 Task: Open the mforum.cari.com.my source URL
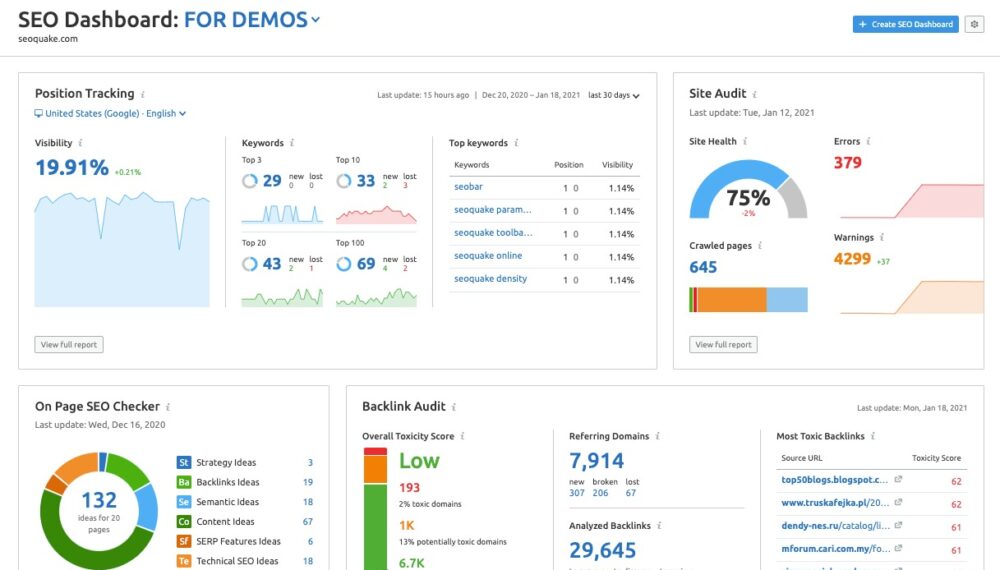point(835,548)
